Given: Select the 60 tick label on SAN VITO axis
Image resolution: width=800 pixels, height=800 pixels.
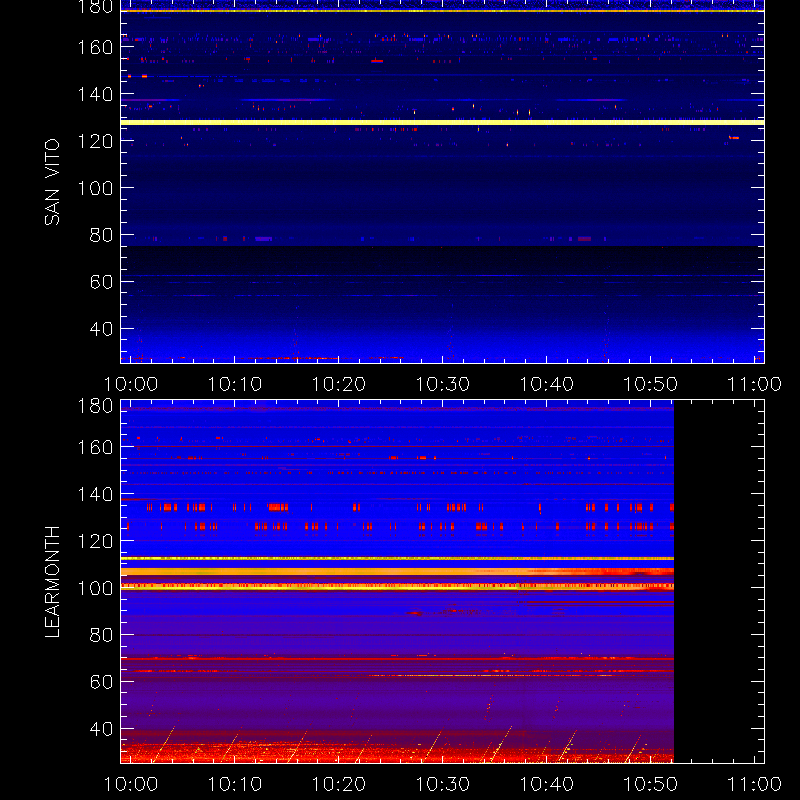Looking at the screenshot, I should [x=101, y=282].
